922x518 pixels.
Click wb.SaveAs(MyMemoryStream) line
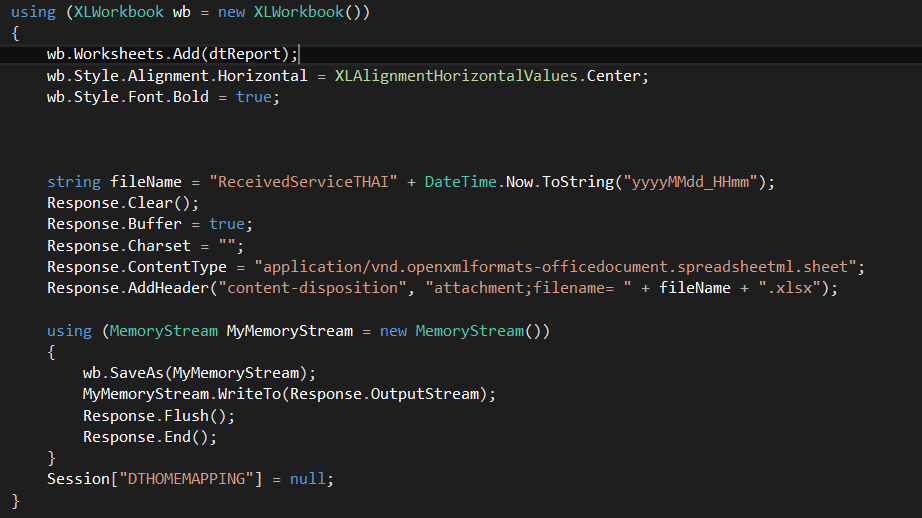199,373
